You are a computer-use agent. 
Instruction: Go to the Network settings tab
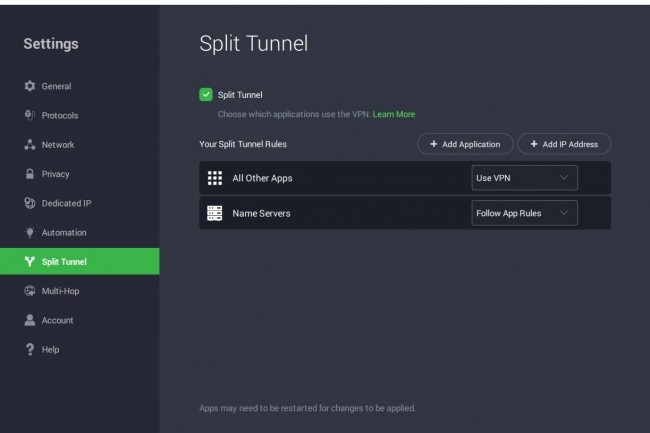pos(57,145)
